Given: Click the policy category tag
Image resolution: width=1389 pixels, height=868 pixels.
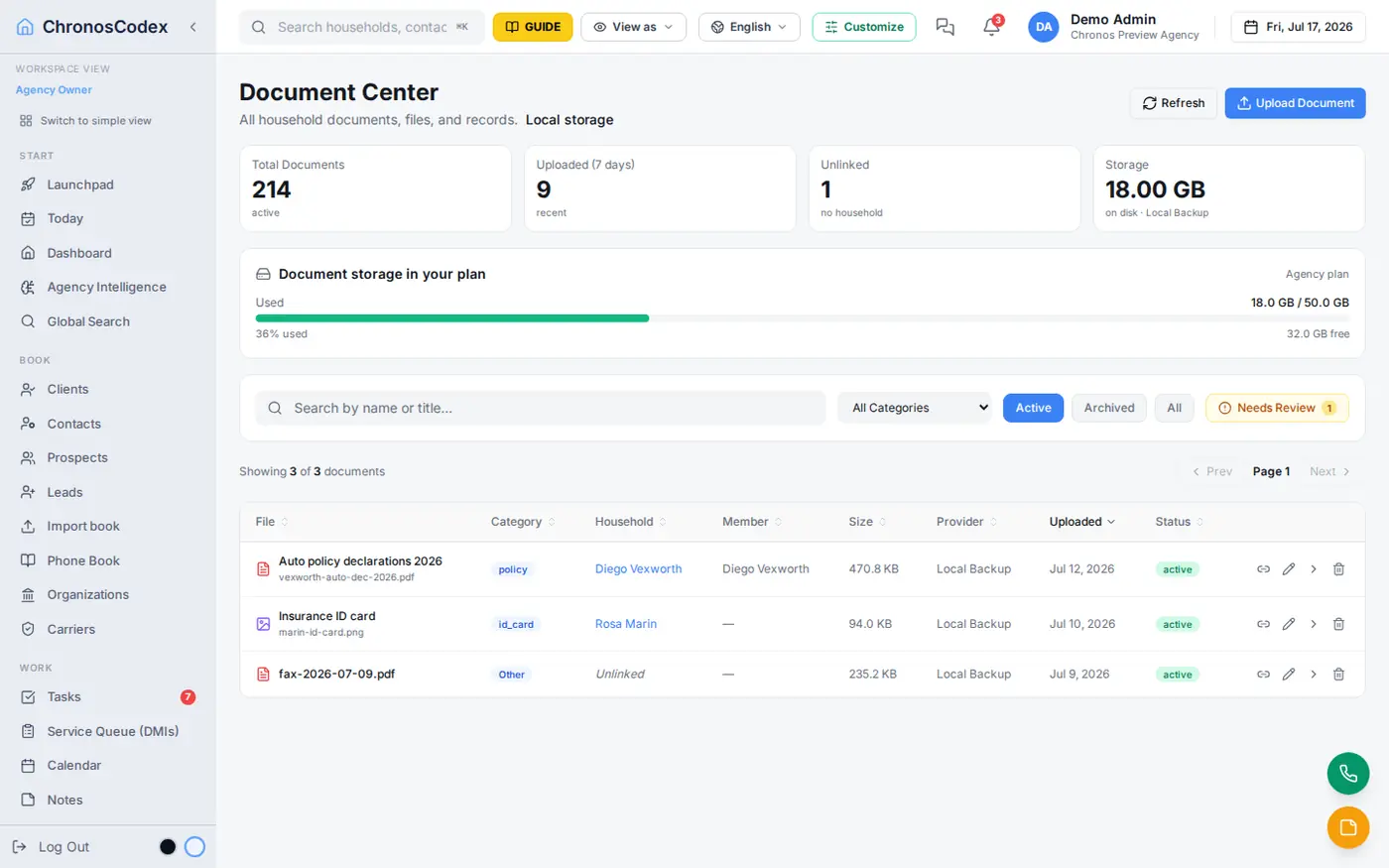Looking at the screenshot, I should (513, 569).
